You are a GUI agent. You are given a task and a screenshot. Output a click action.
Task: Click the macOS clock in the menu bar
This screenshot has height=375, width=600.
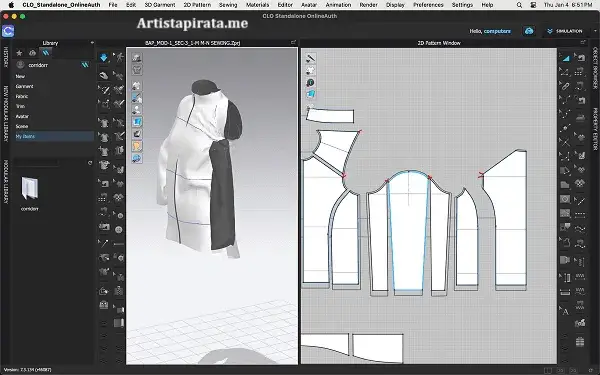point(568,5)
